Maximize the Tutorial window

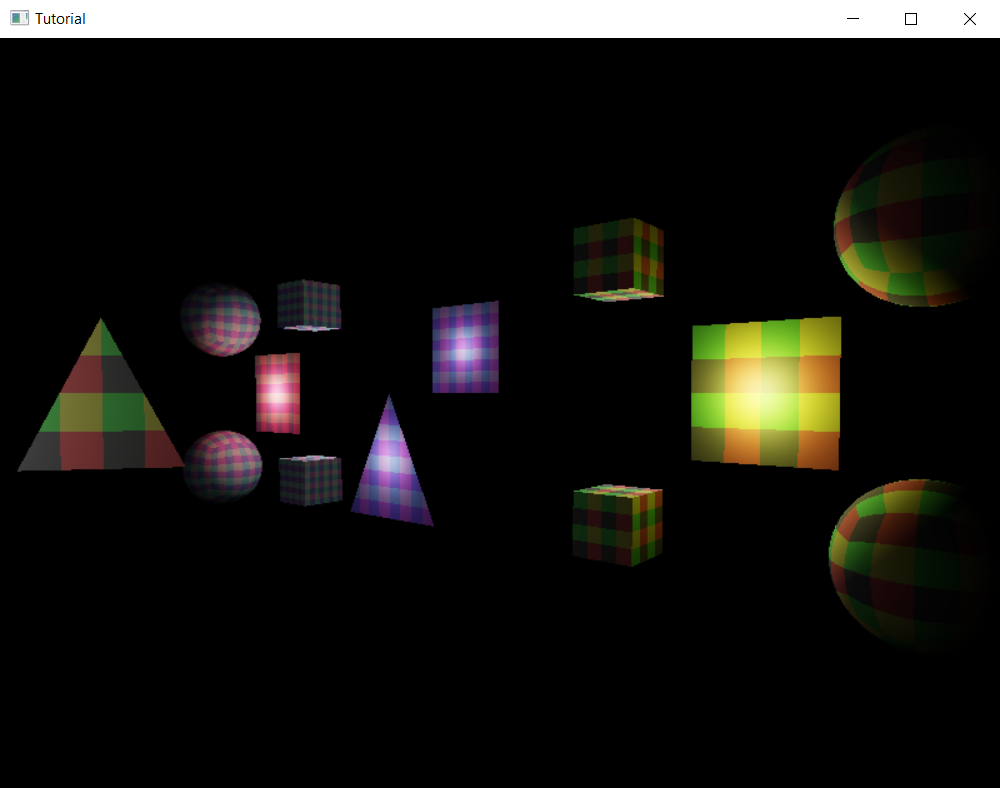click(x=910, y=18)
